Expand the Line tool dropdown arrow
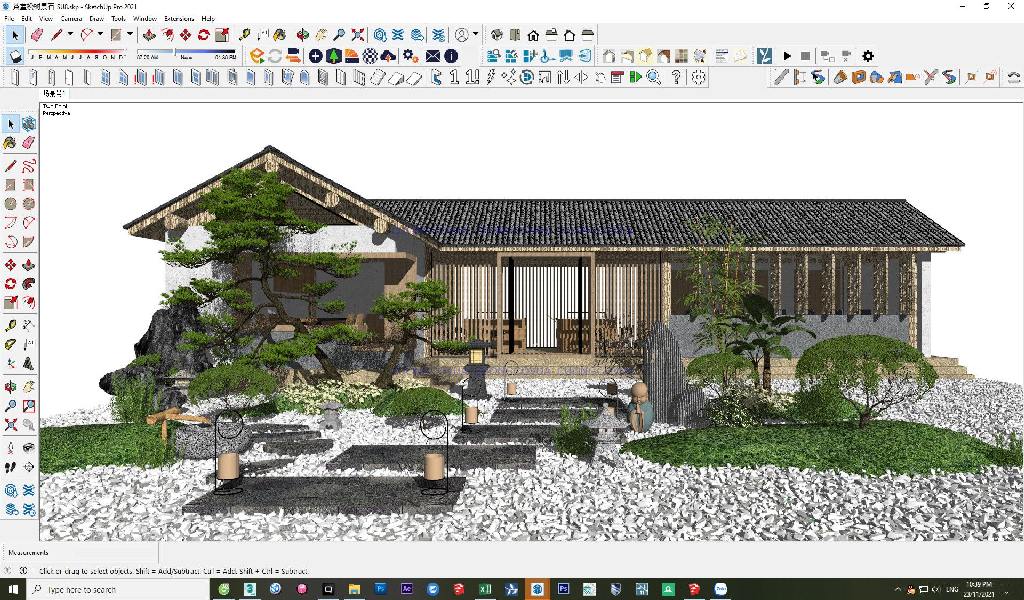 point(70,35)
